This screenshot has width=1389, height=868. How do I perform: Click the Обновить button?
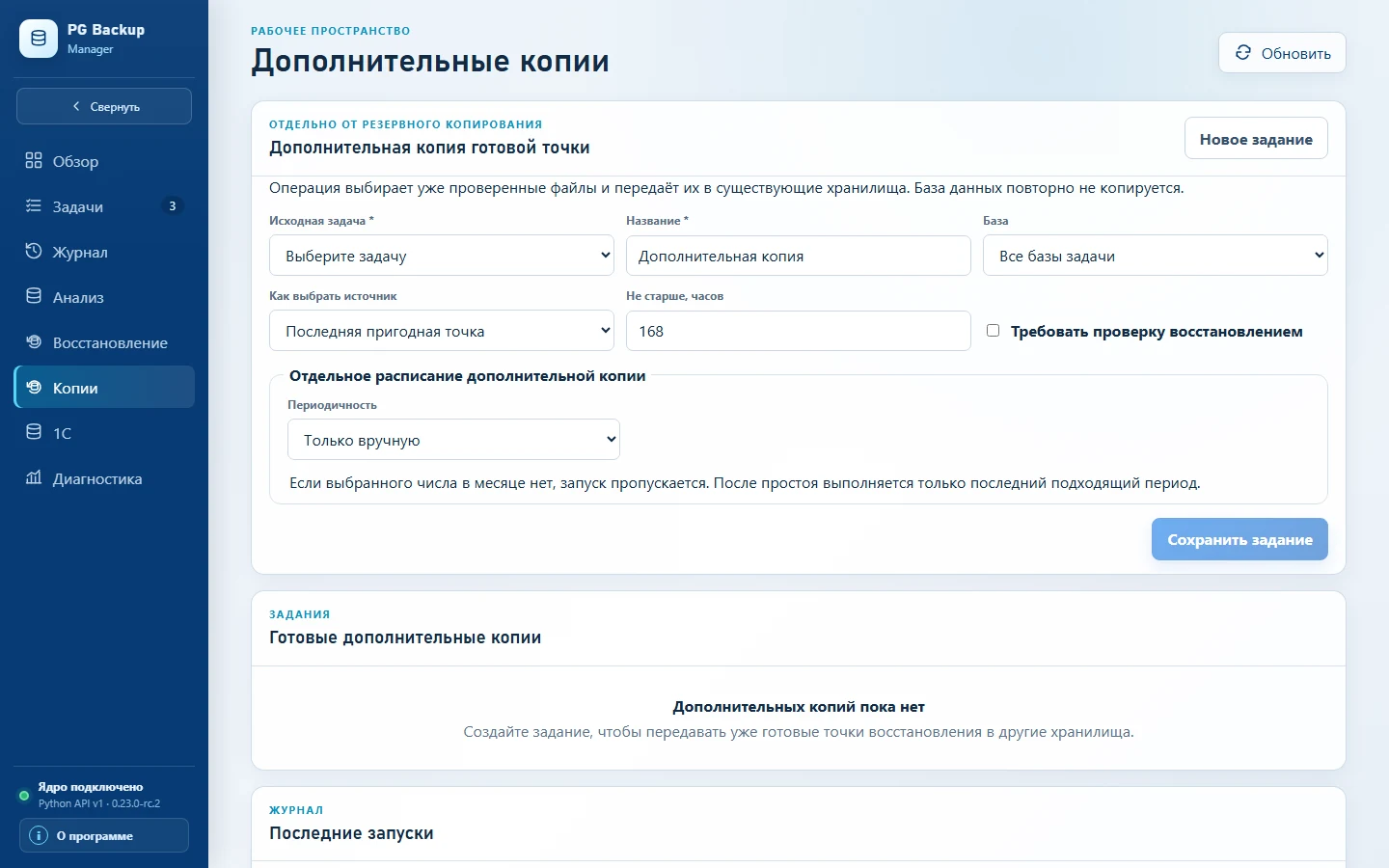click(1282, 53)
